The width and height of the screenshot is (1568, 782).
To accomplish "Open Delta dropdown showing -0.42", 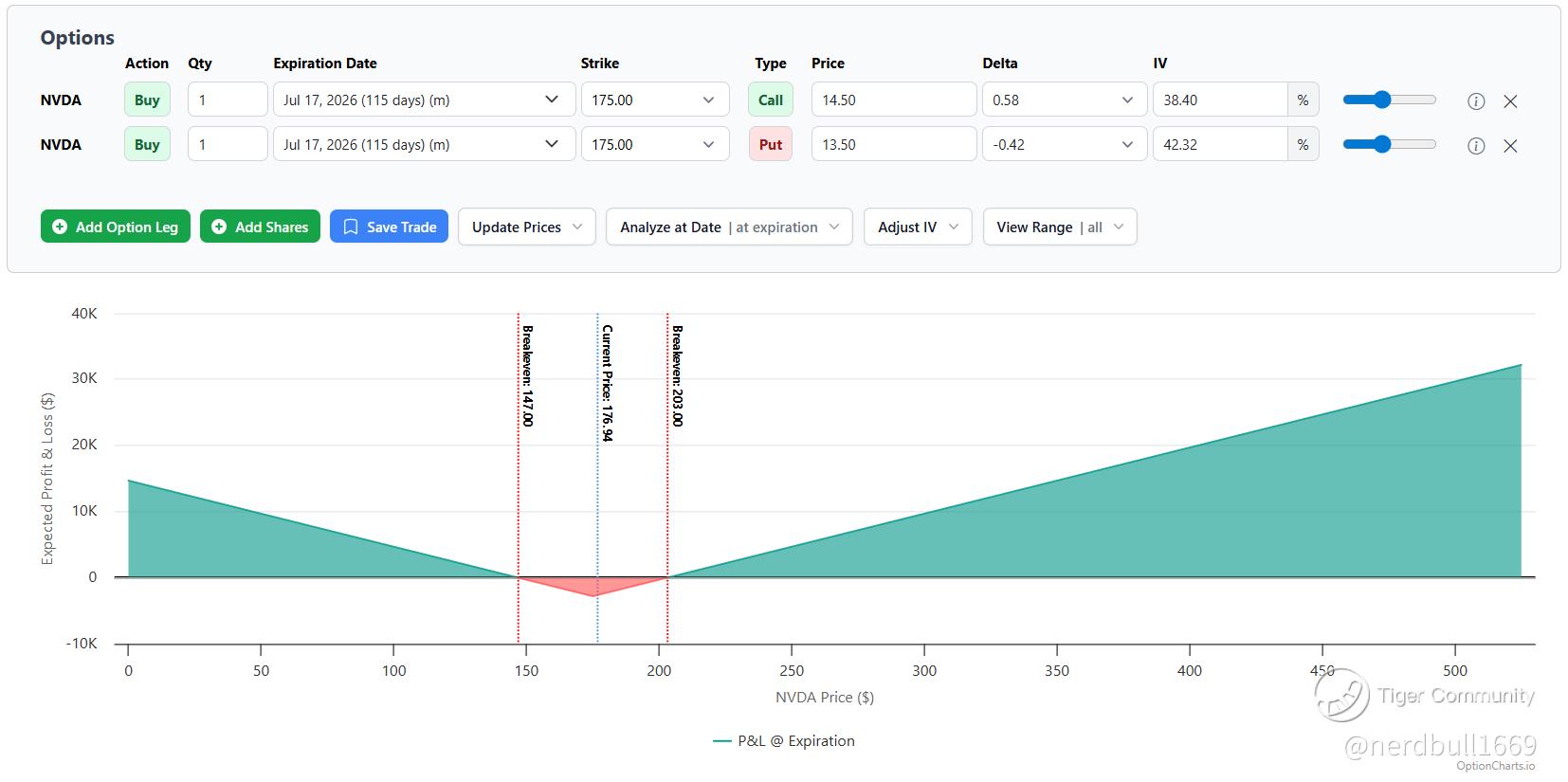I will [x=1065, y=144].
